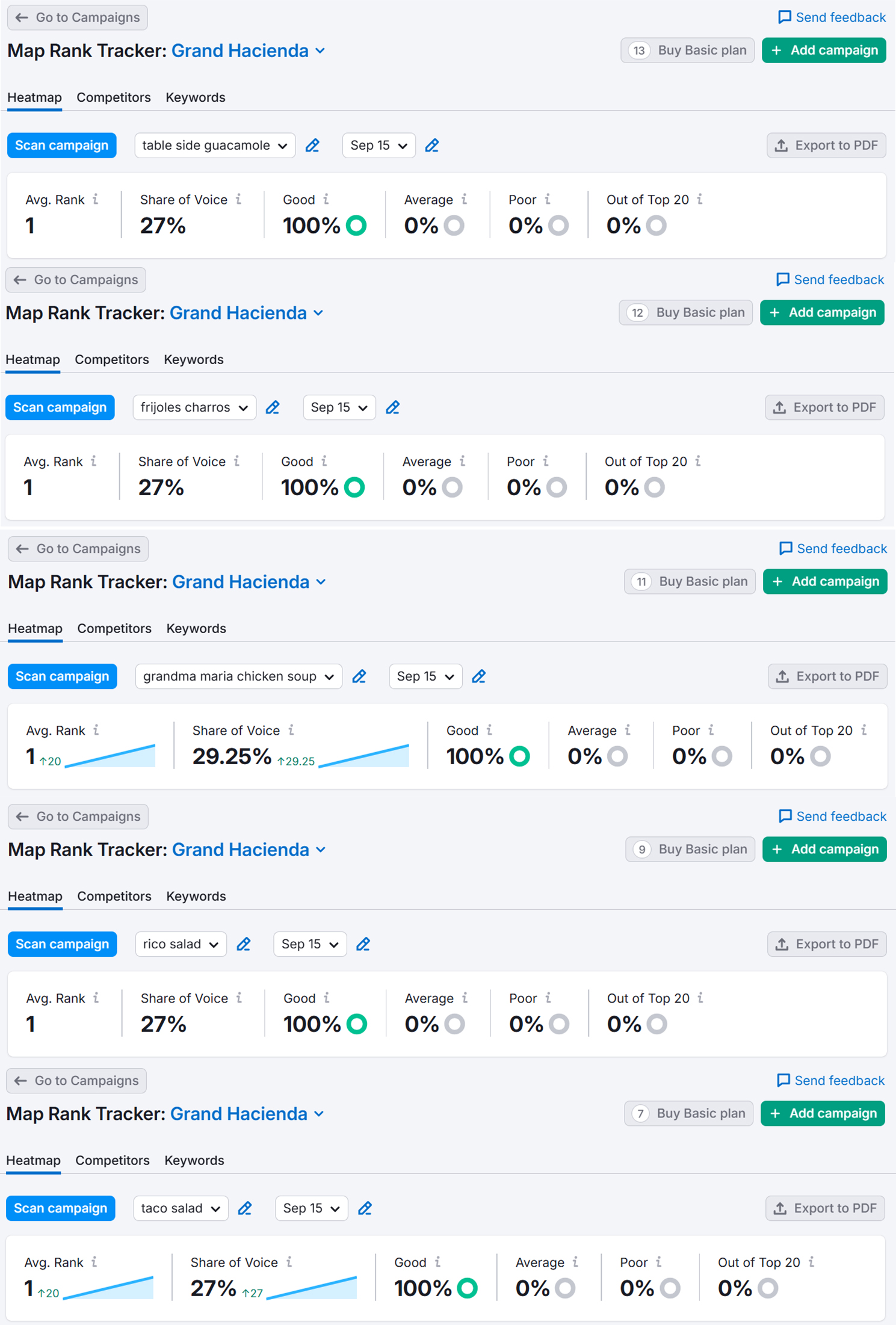Click info icon beside Out of Top 20 in taco salad panel
Viewport: 896px width, 1325px height.
(x=811, y=1262)
